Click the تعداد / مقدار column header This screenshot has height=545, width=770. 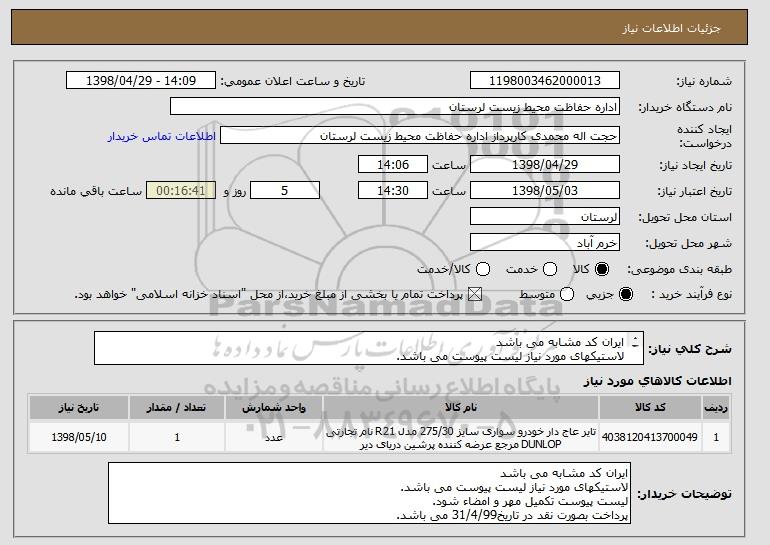177,408
